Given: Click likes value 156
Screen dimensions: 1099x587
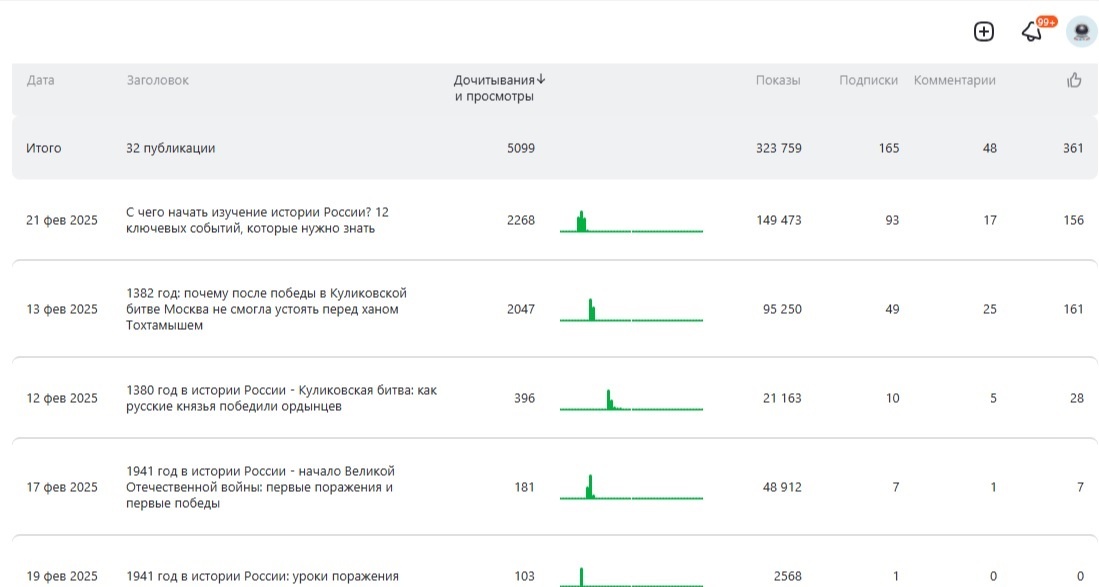Looking at the screenshot, I should pos(1073,220).
